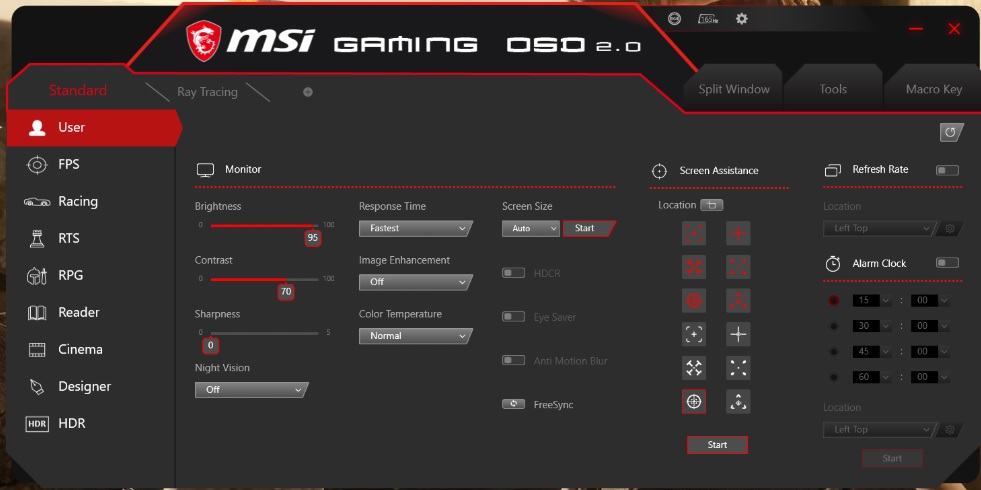Open gear beside Alarm Clock location dropdown
Screen dimensions: 981x490
950,429
